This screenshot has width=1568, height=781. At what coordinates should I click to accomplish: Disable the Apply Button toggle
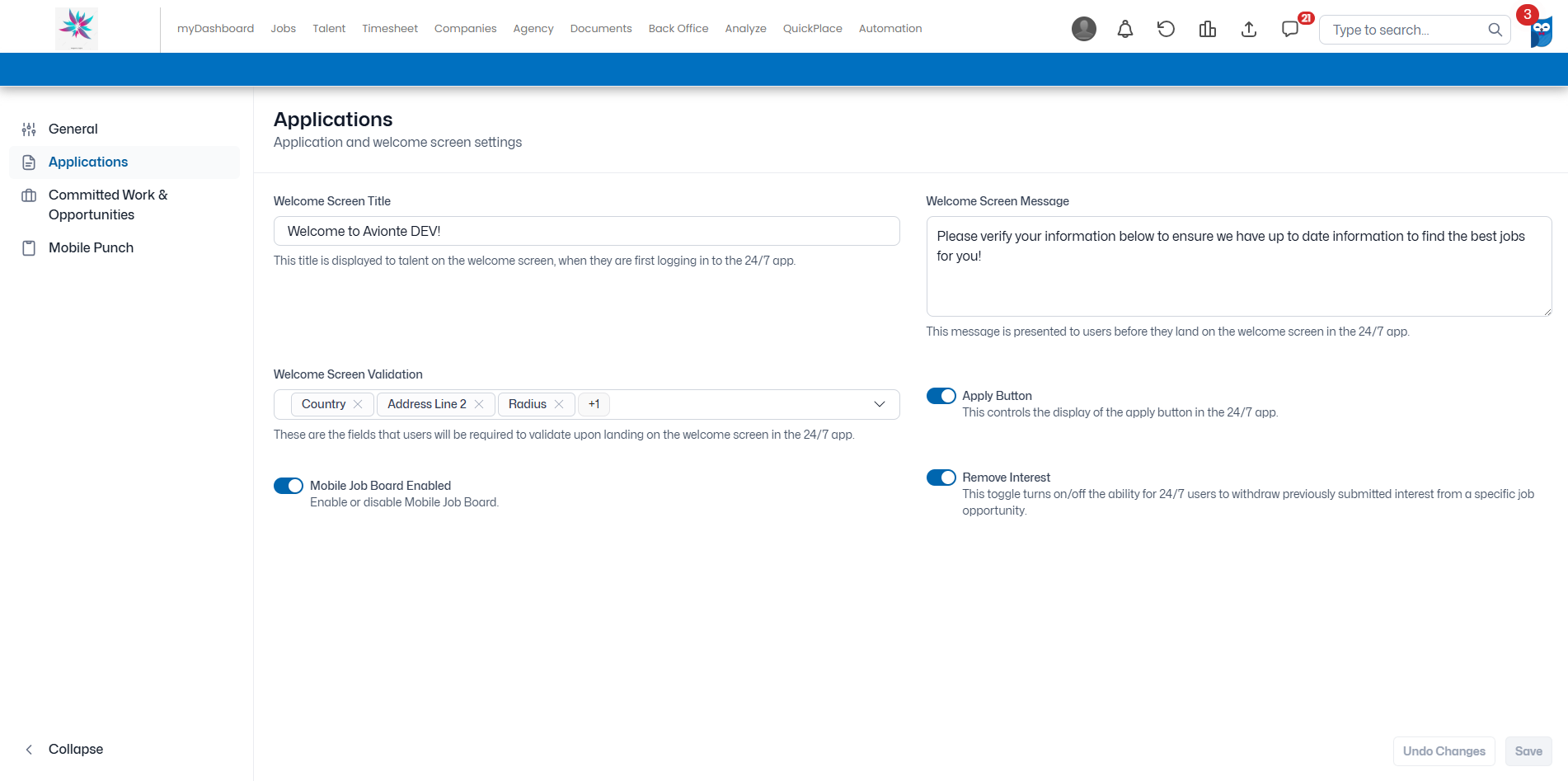(941, 396)
